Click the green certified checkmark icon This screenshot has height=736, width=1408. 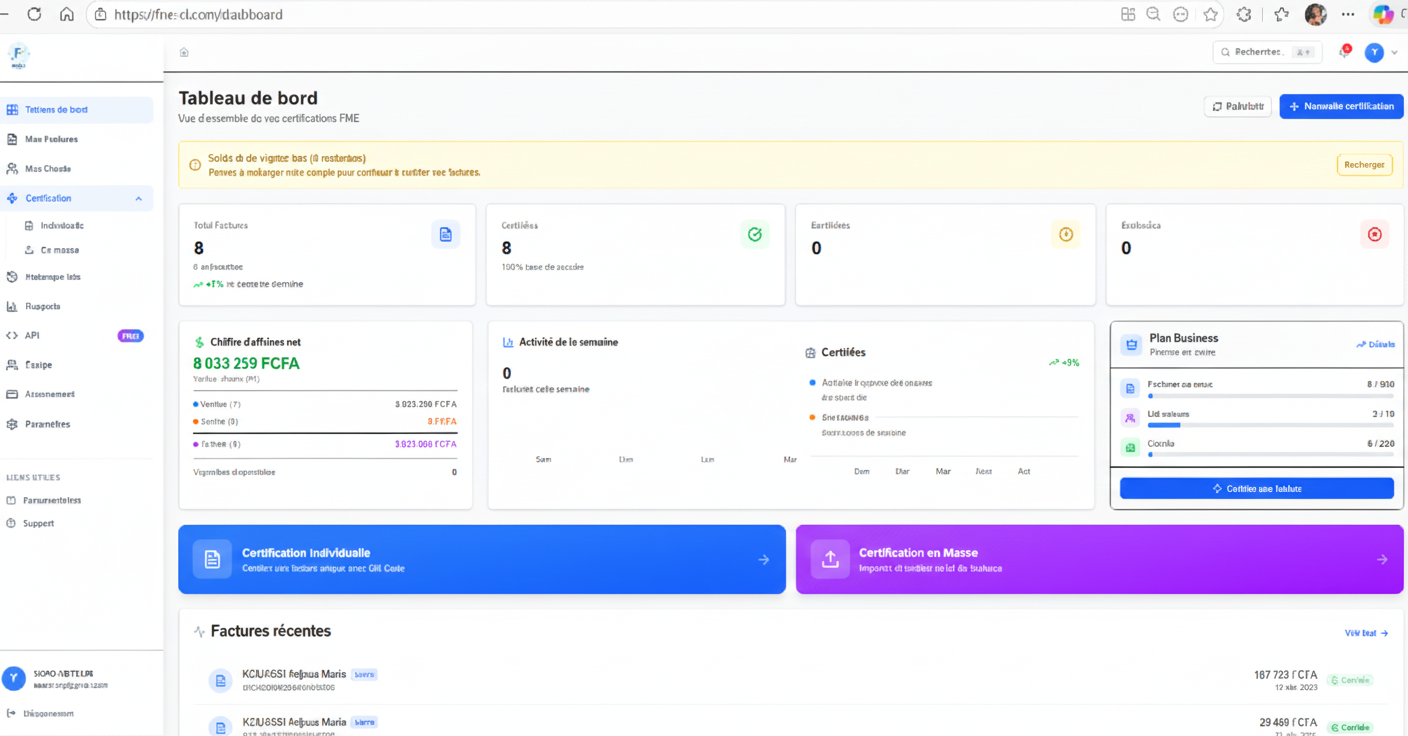pos(755,234)
